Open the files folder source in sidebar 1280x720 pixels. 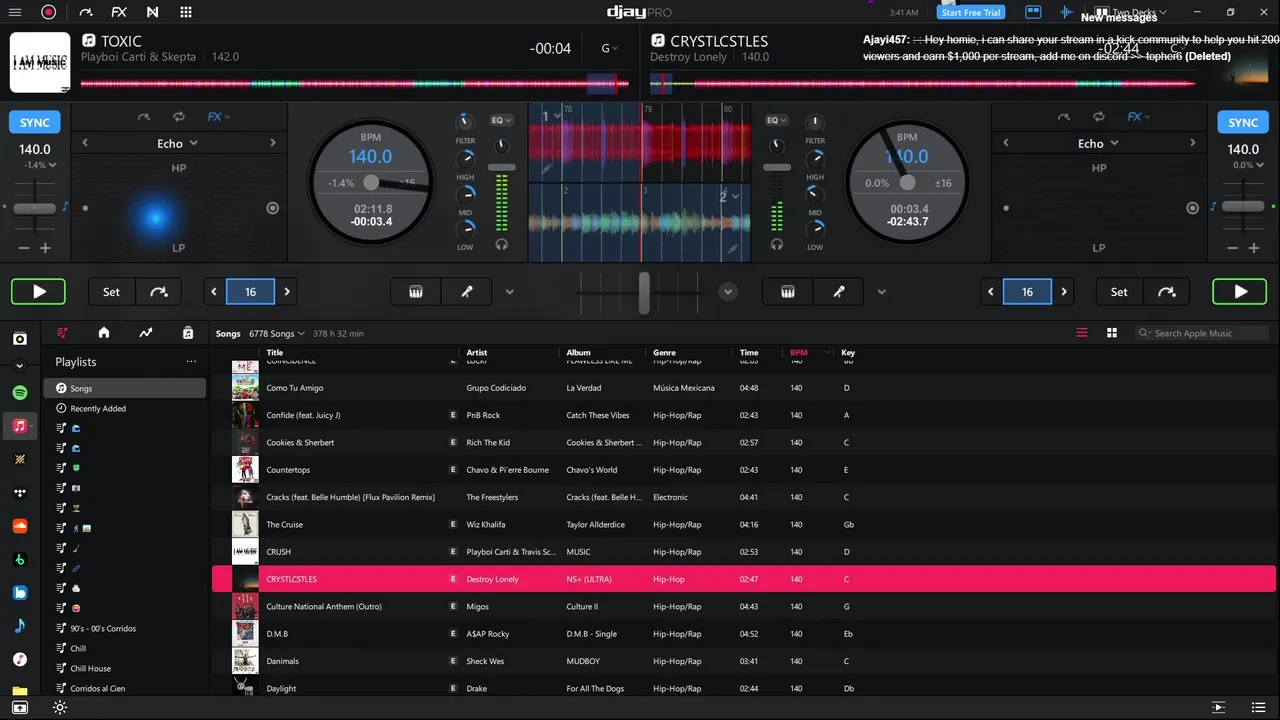pyautogui.click(x=19, y=691)
